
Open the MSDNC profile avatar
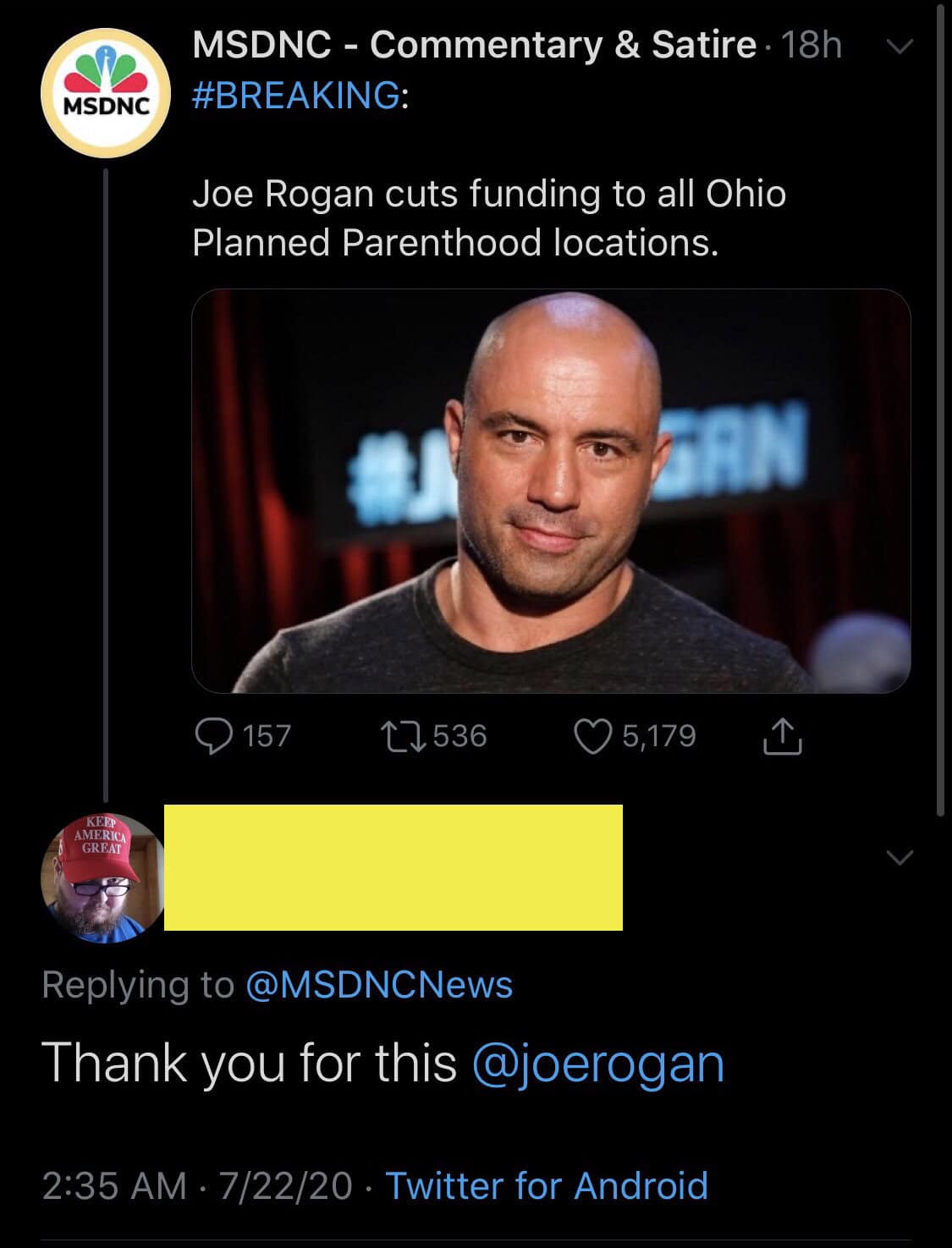click(106, 93)
